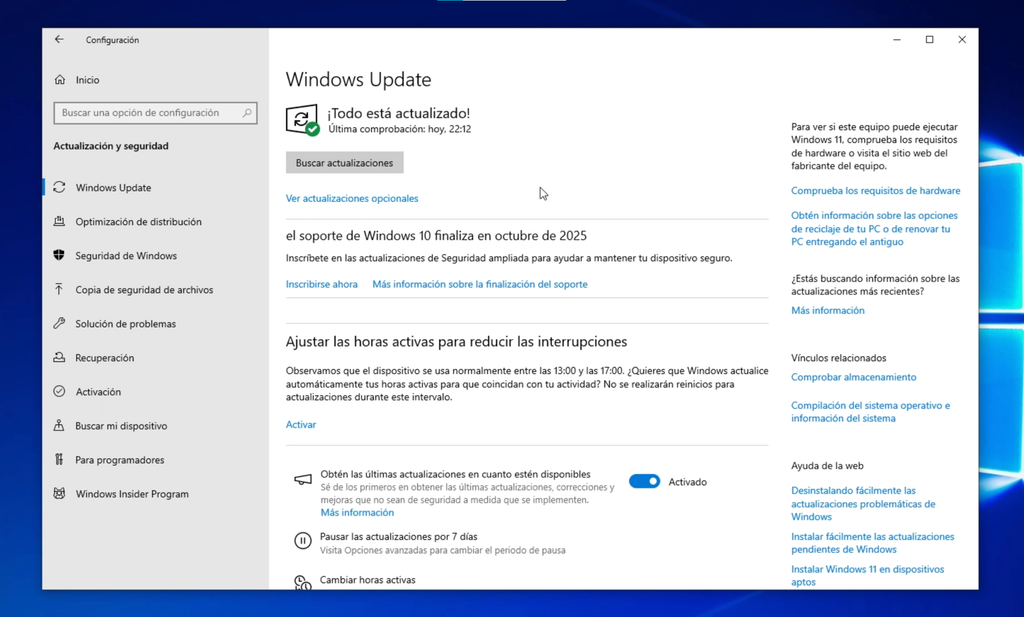Open Windows Insider Program section

coord(132,494)
